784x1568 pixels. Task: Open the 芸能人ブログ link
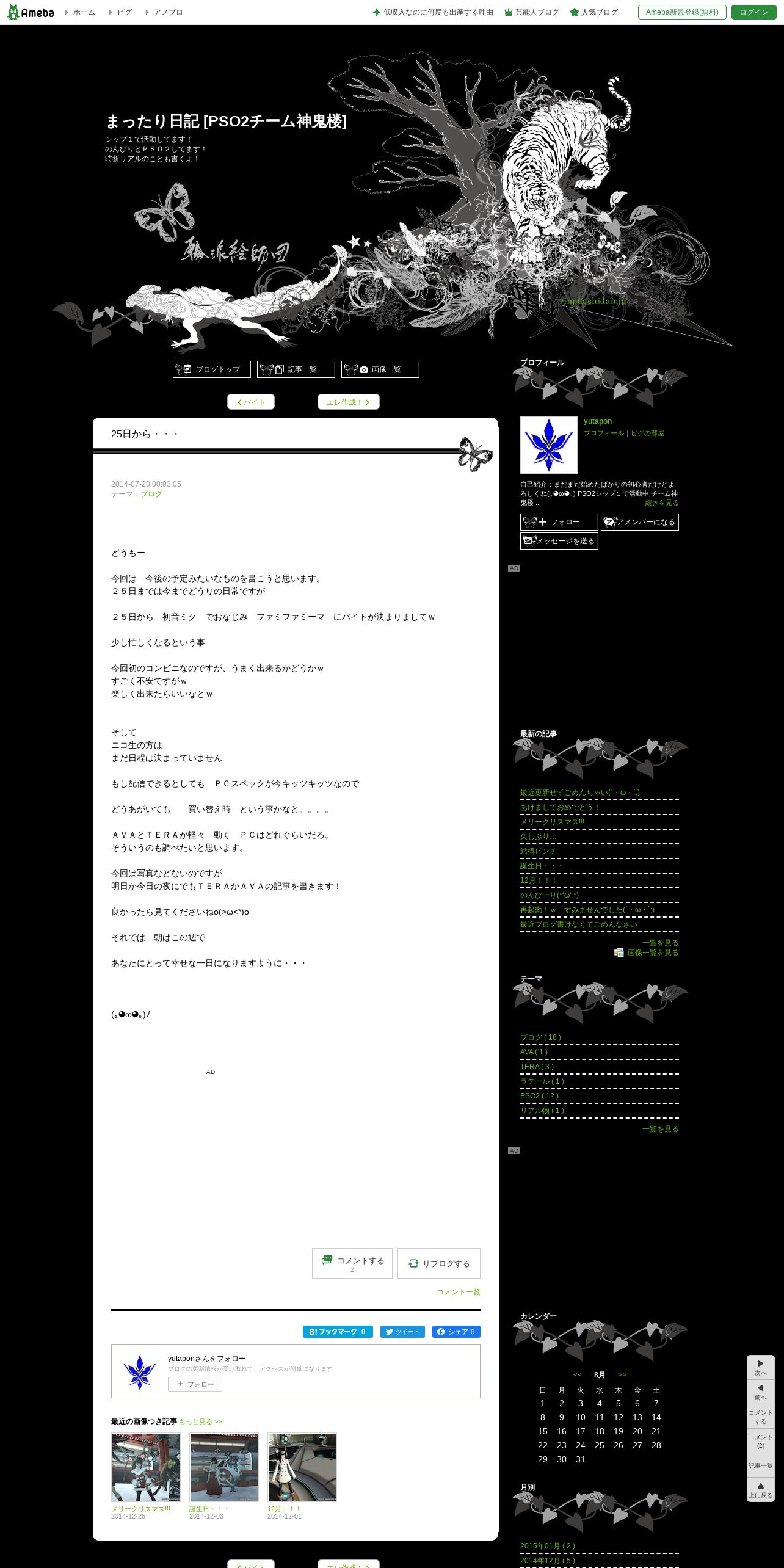point(532,12)
